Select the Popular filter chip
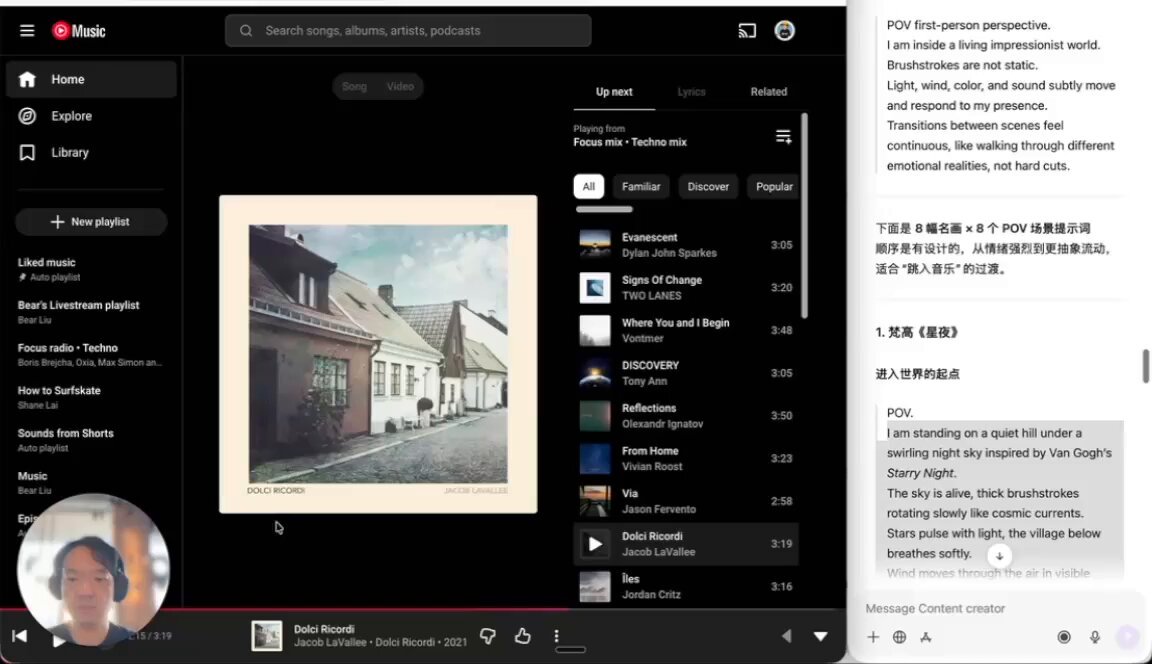Image resolution: width=1152 pixels, height=664 pixels. pyautogui.click(x=774, y=187)
